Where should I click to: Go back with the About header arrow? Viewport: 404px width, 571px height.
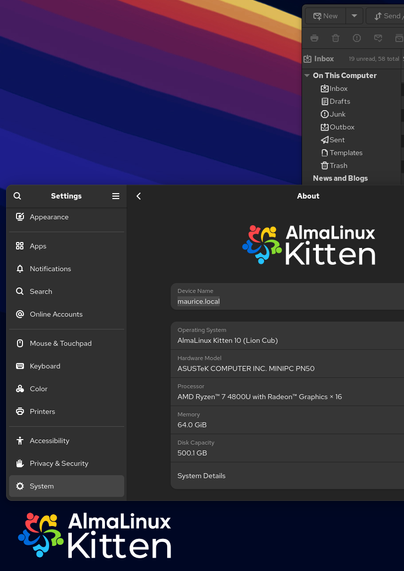(x=138, y=196)
